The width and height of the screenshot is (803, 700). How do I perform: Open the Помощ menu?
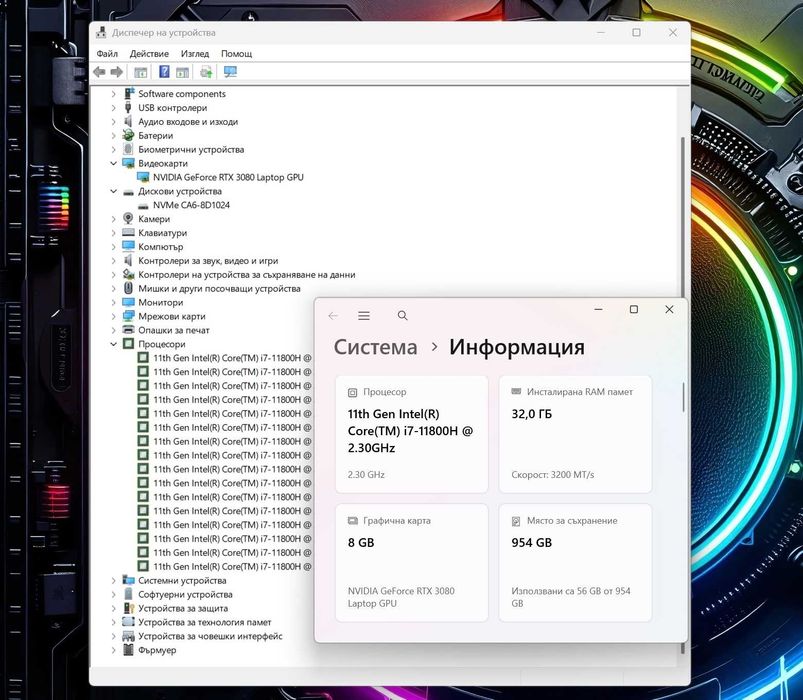[236, 53]
